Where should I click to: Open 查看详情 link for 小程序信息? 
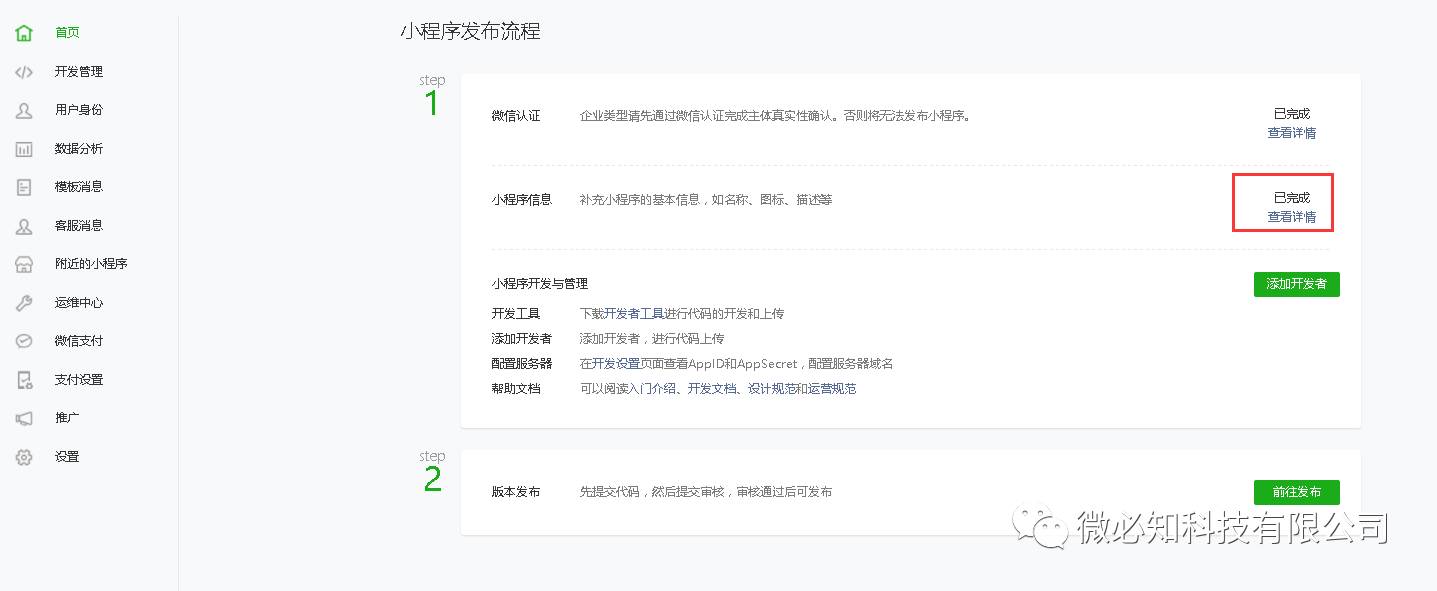(x=1291, y=217)
